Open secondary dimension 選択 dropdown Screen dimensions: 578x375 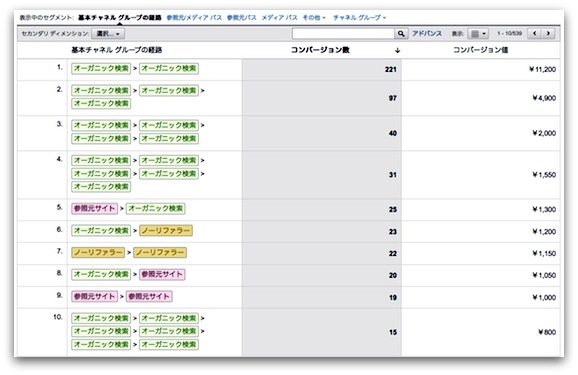(108, 34)
